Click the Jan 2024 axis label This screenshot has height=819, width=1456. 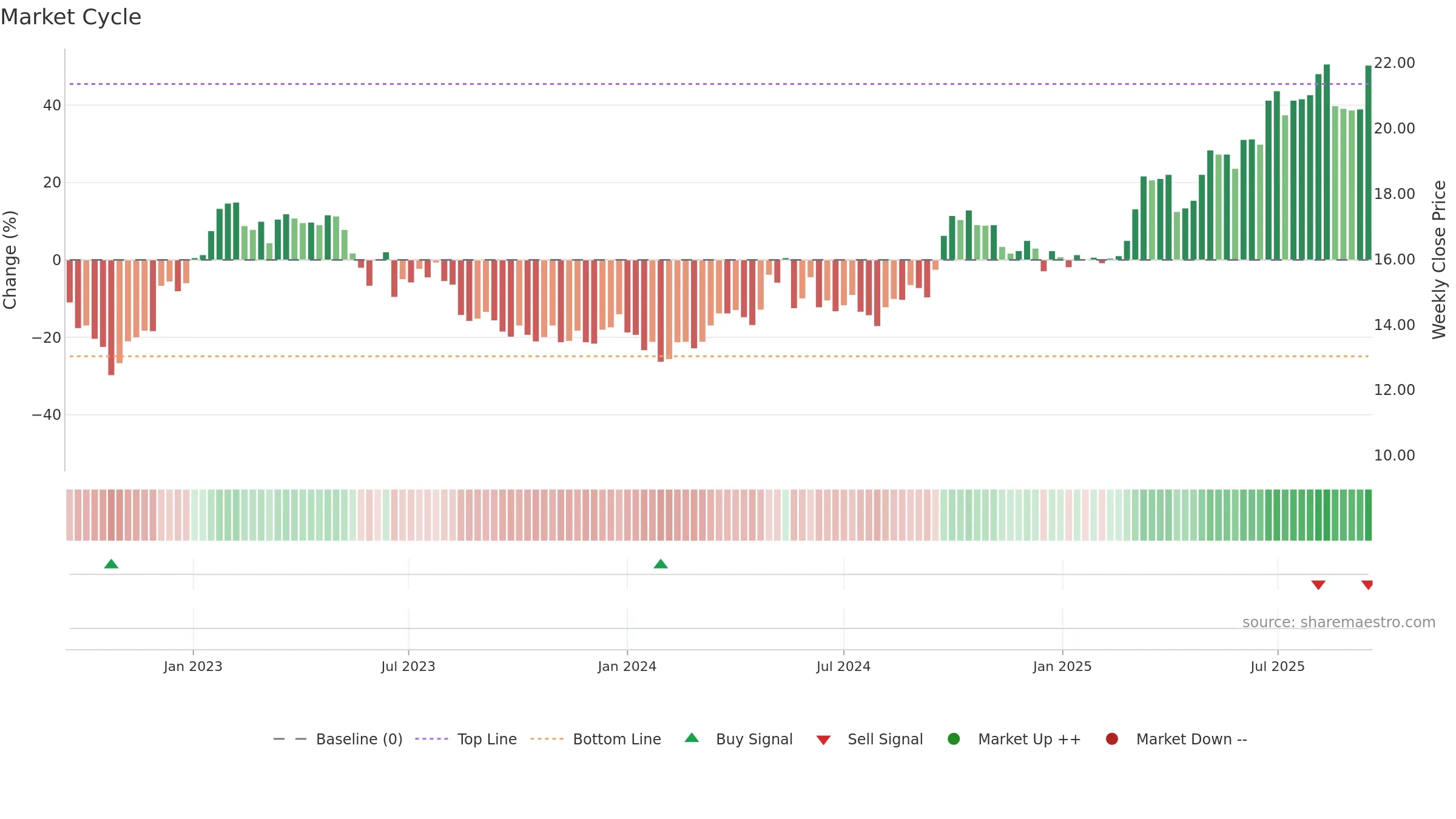(627, 666)
